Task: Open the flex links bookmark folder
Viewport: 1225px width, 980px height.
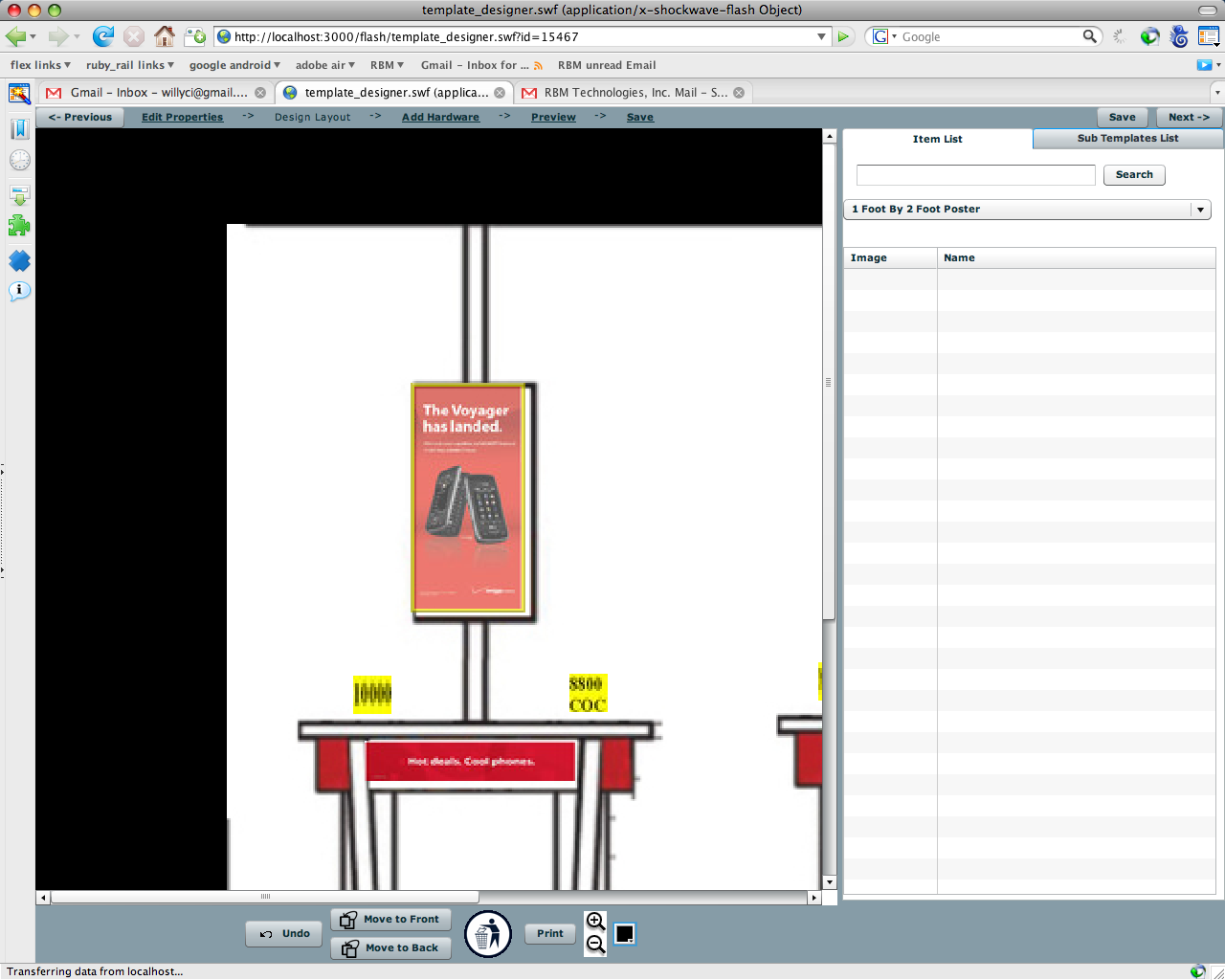Action: tap(40, 65)
